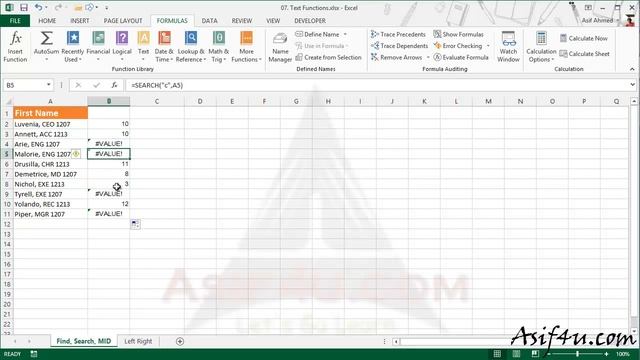Switch to the DEVELOPER tab
The height and width of the screenshot is (360, 640).
pos(310,21)
